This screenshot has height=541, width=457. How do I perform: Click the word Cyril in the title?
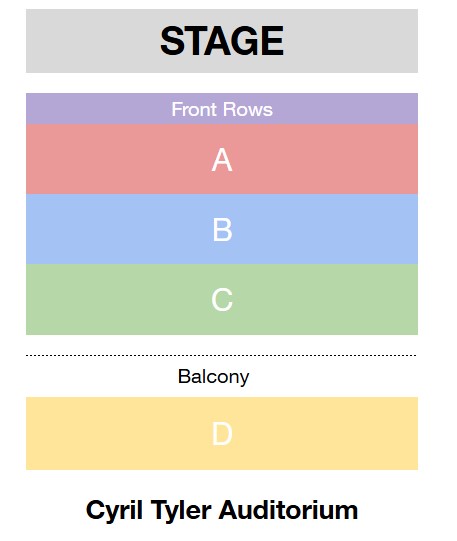pyautogui.click(x=114, y=511)
